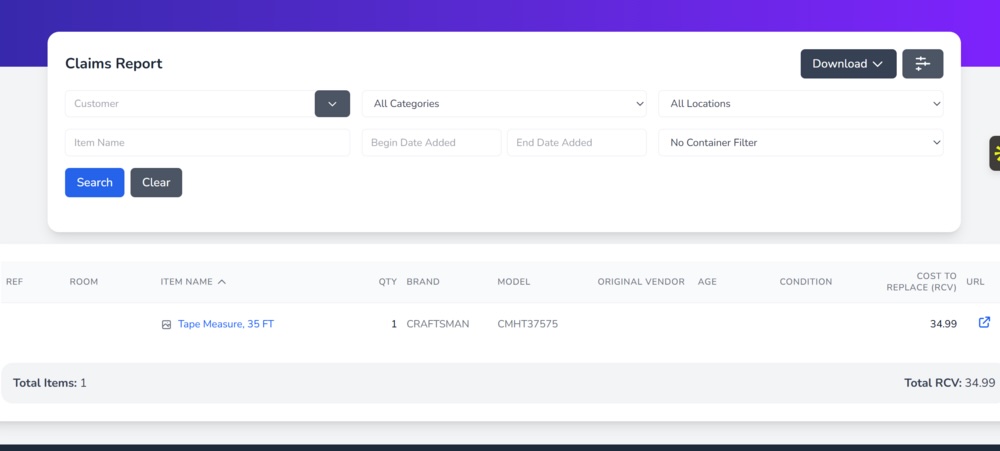The width and height of the screenshot is (1000, 451).
Task: Expand the Customer dropdown arrow
Action: pos(332,103)
